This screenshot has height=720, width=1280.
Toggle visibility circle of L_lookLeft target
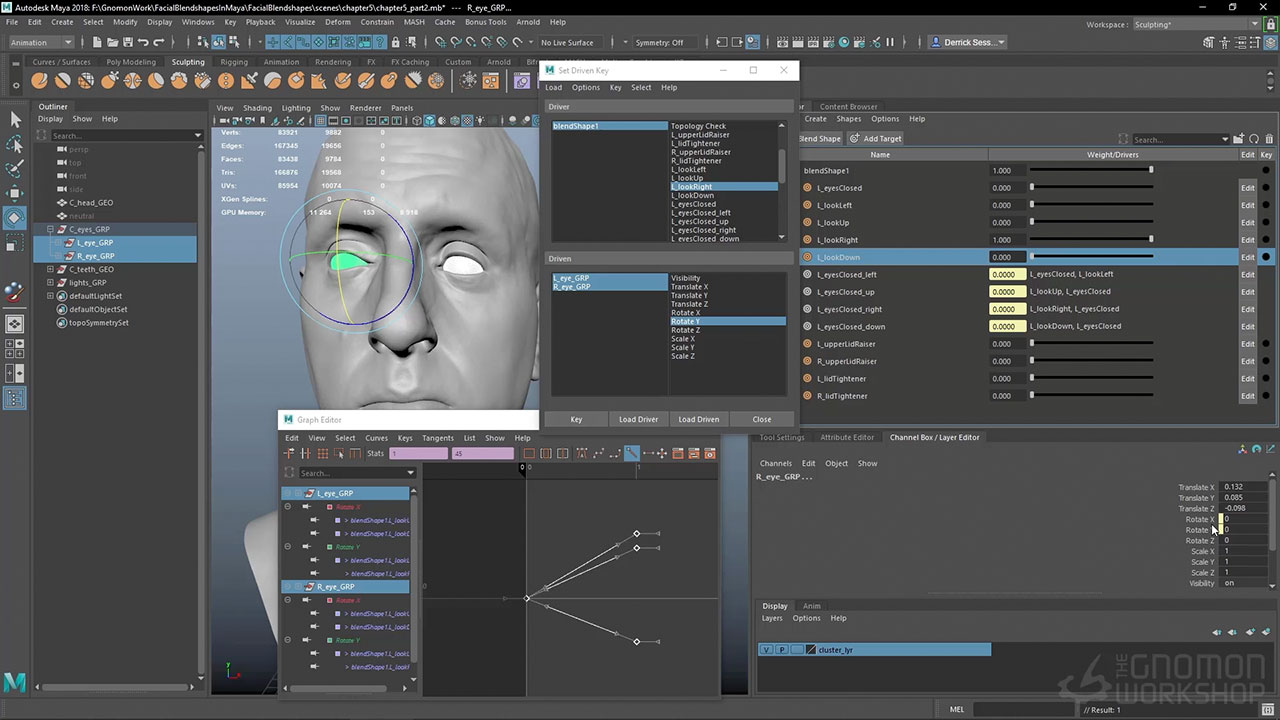click(x=808, y=205)
